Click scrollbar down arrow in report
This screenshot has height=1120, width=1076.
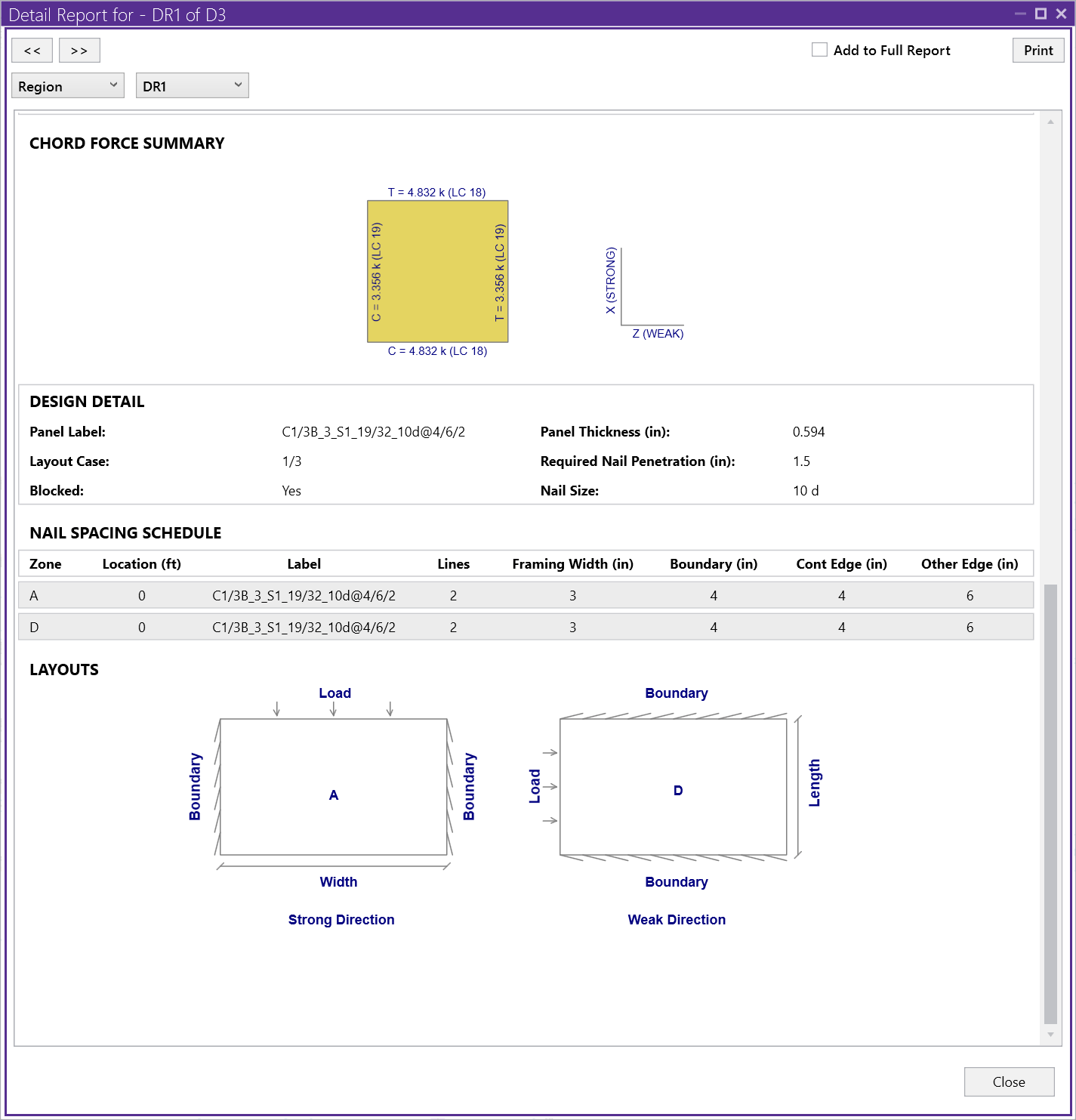[x=1050, y=1035]
